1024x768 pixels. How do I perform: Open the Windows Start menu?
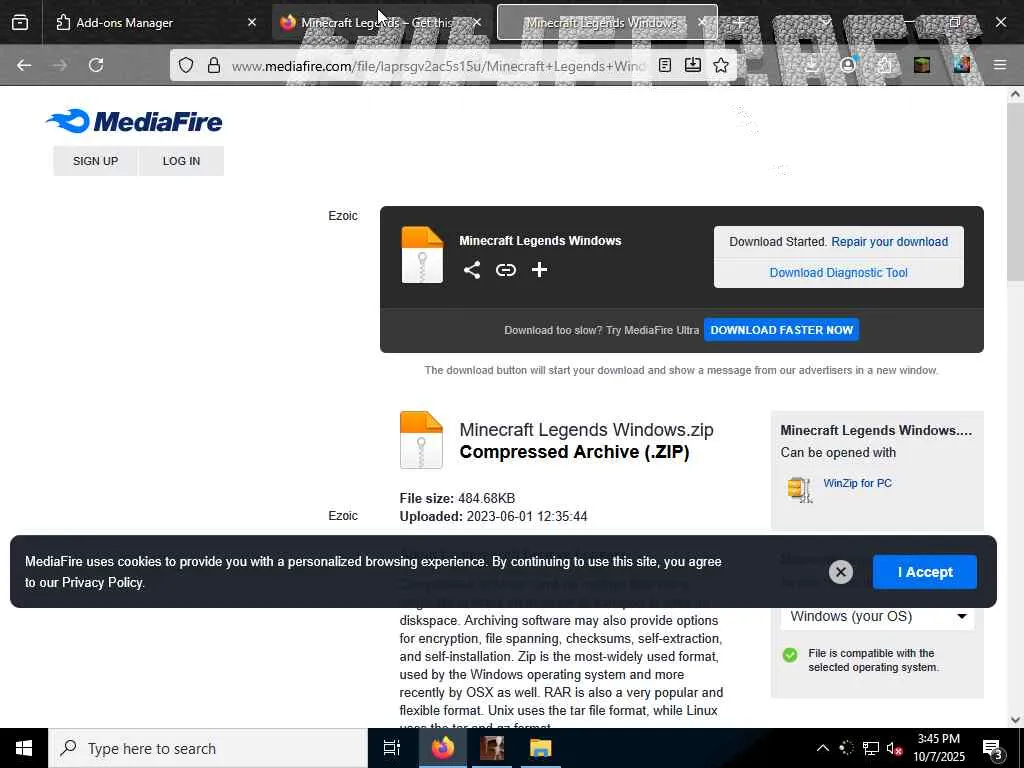point(24,748)
